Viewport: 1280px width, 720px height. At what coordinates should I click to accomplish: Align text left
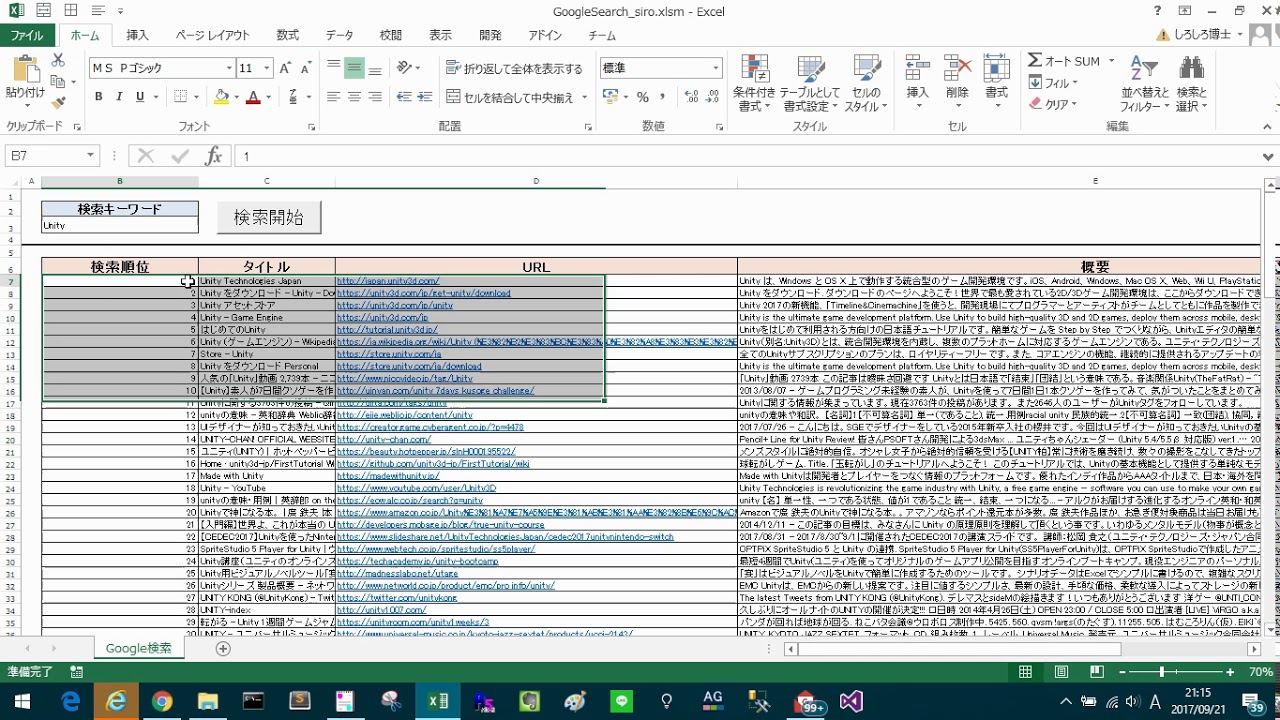coord(334,97)
